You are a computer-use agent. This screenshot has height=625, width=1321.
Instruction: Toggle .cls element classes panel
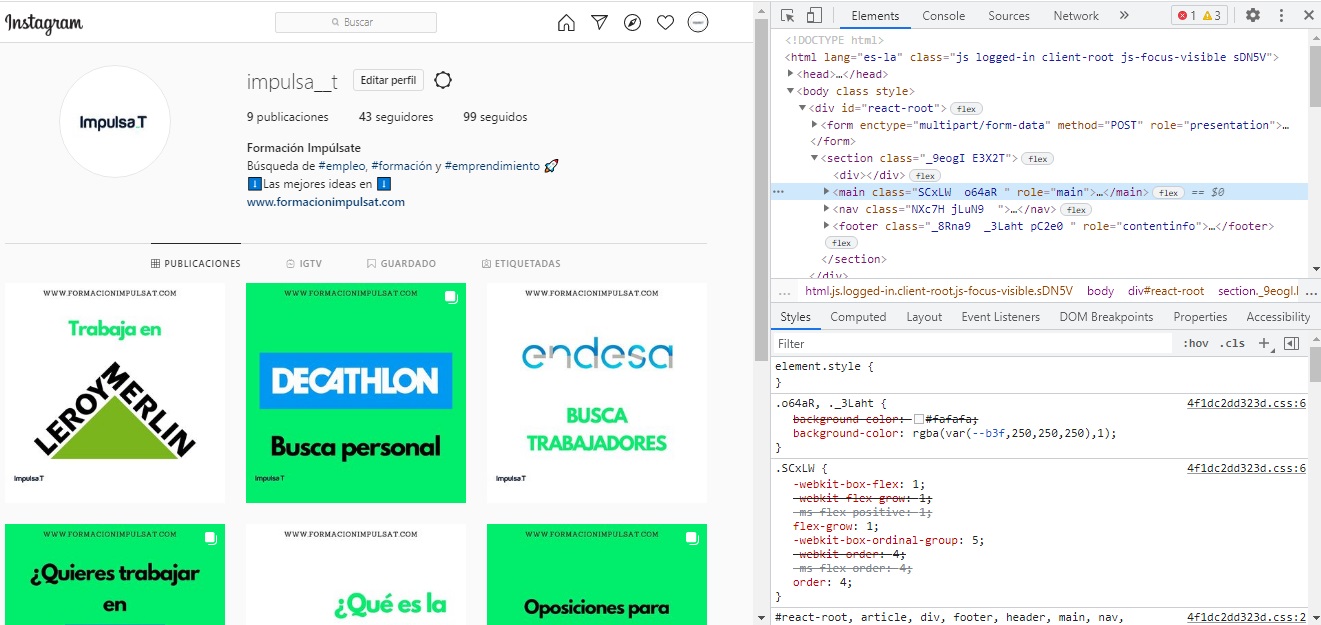(1233, 343)
